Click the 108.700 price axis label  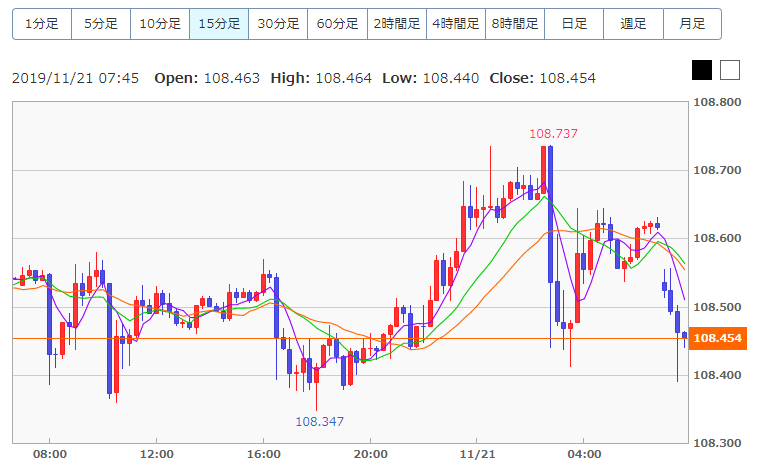coord(717,170)
